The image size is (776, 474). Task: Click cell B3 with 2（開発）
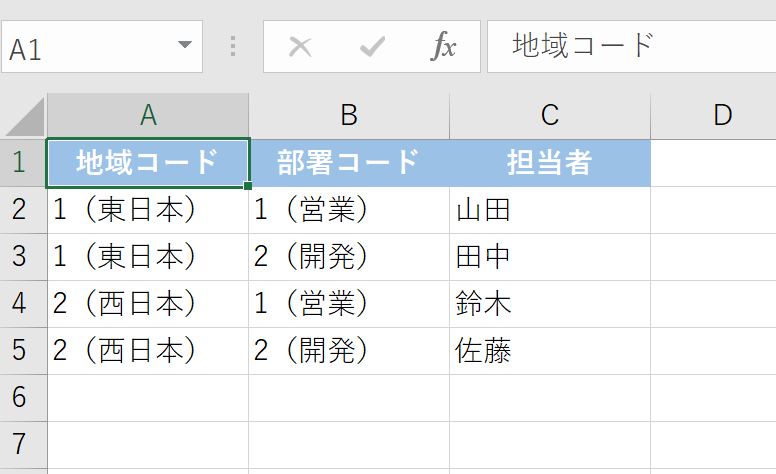[349, 257]
